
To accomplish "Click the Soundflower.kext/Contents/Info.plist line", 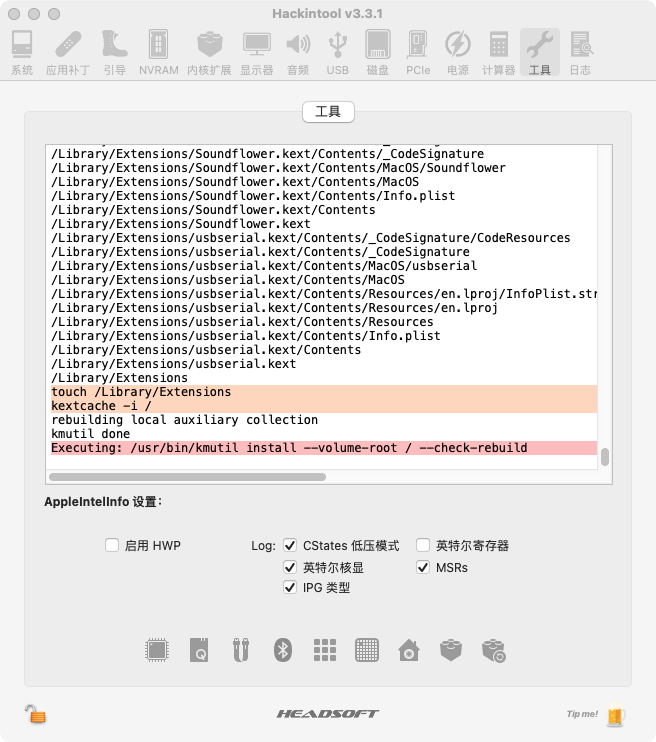I will point(253,195).
